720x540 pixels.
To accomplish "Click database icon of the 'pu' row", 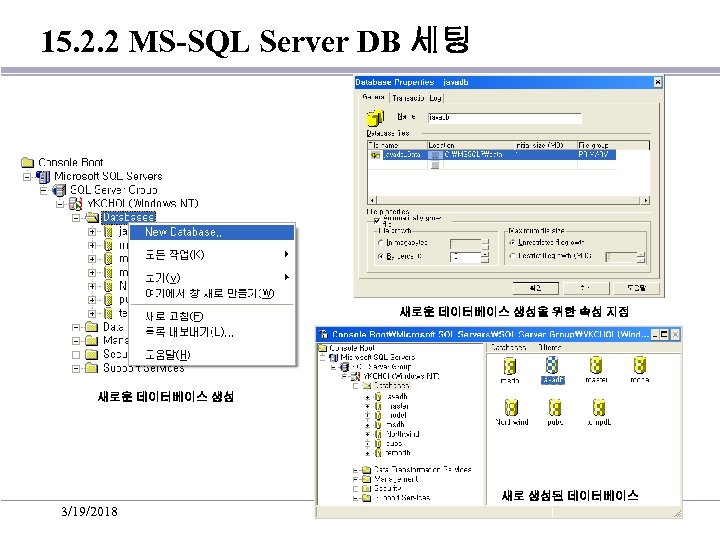I will (x=108, y=299).
